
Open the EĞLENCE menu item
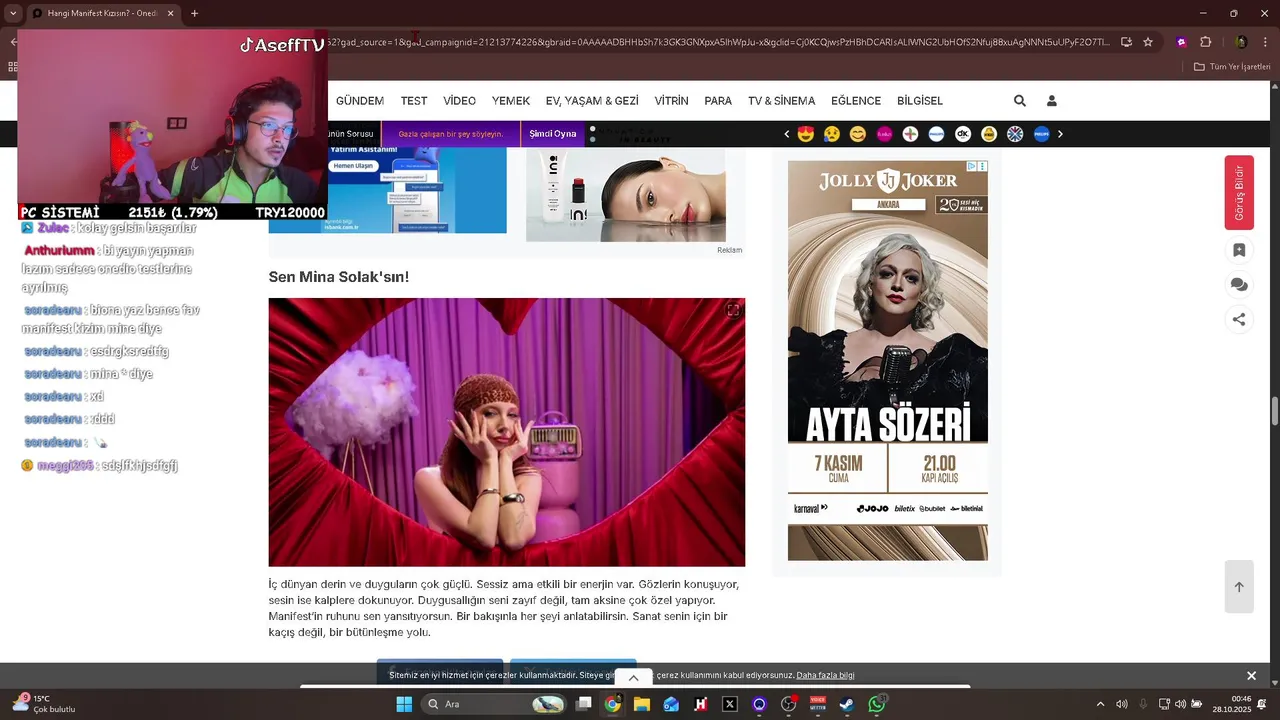(856, 101)
